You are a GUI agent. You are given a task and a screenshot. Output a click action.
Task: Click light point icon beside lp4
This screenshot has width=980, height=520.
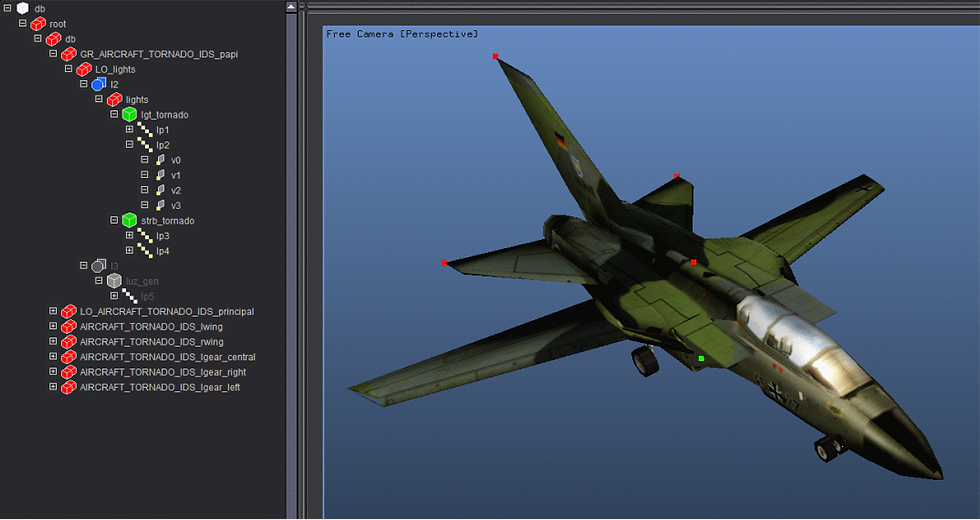coord(144,251)
